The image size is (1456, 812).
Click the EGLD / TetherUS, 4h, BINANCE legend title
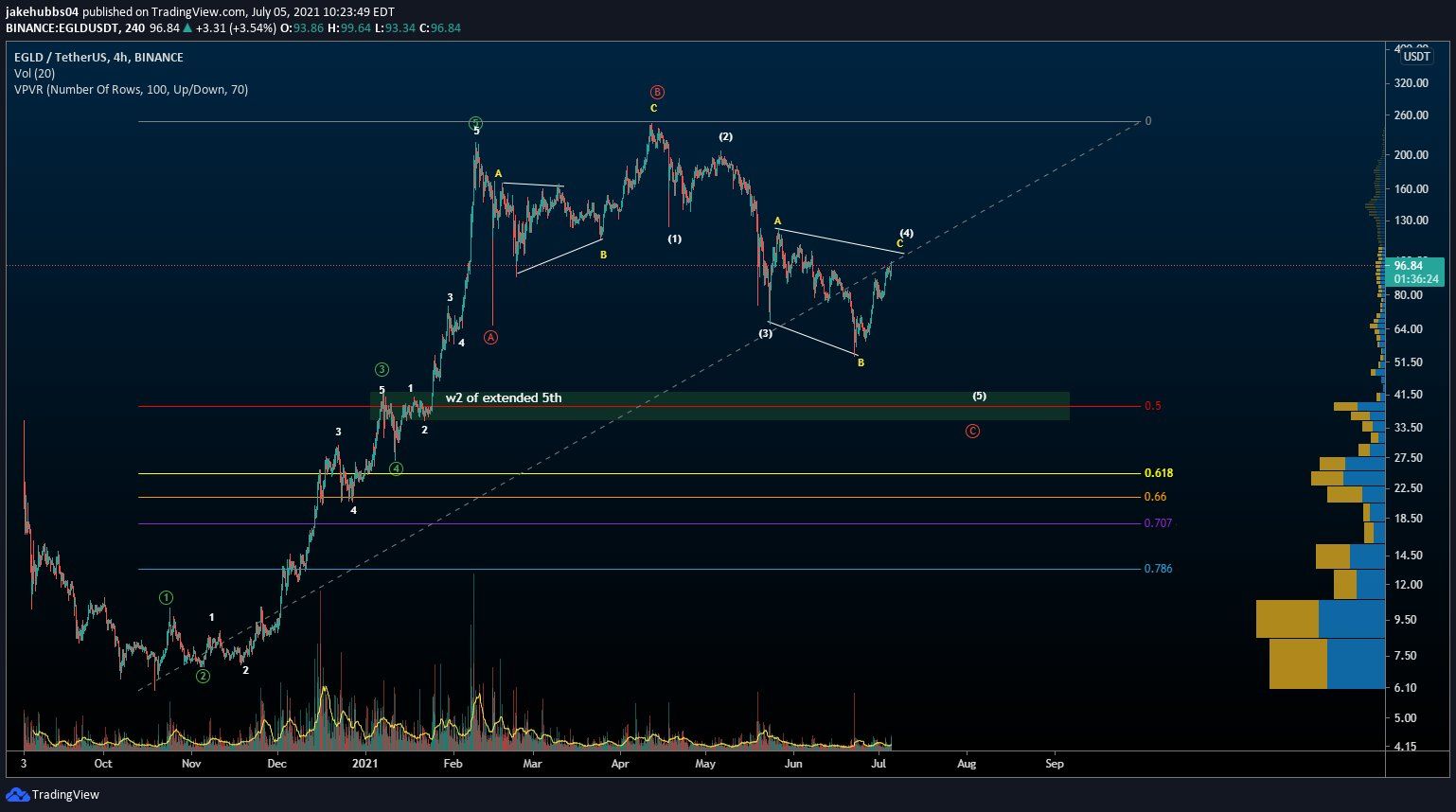pos(98,58)
